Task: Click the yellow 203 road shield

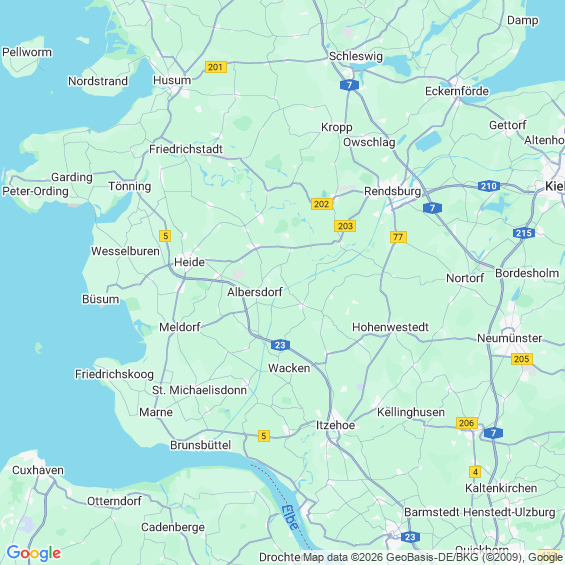Action: [345, 226]
